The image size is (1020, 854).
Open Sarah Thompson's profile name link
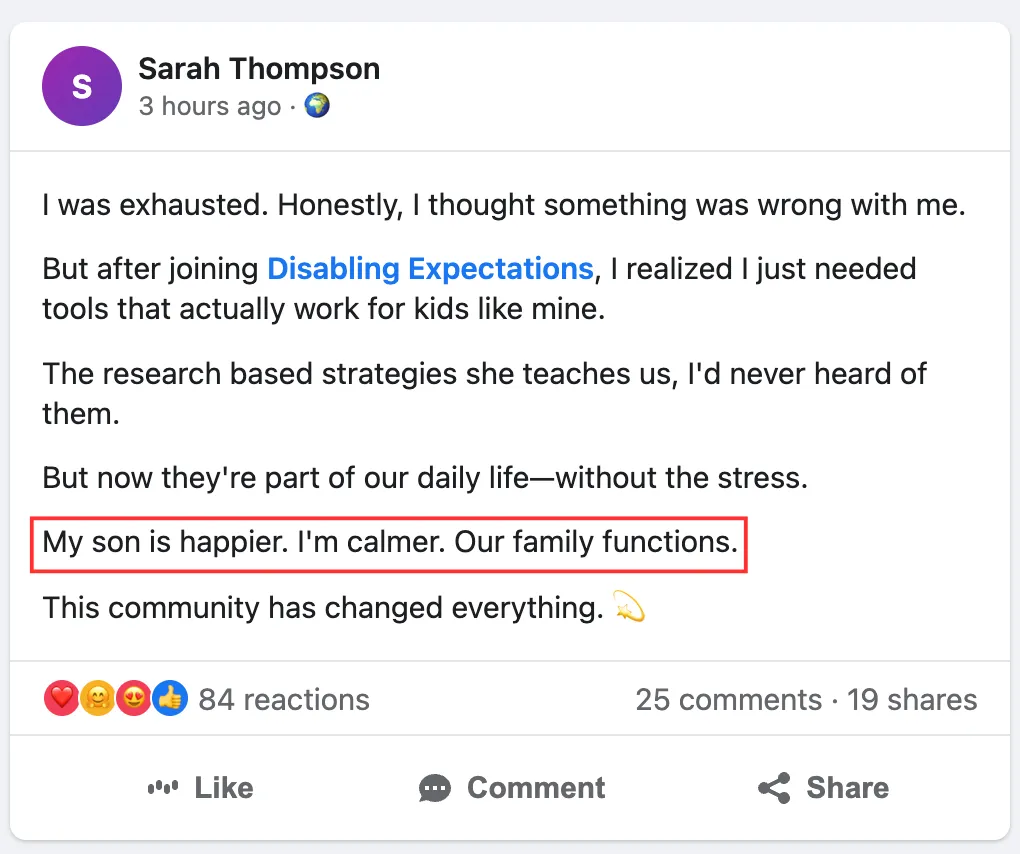[259, 69]
